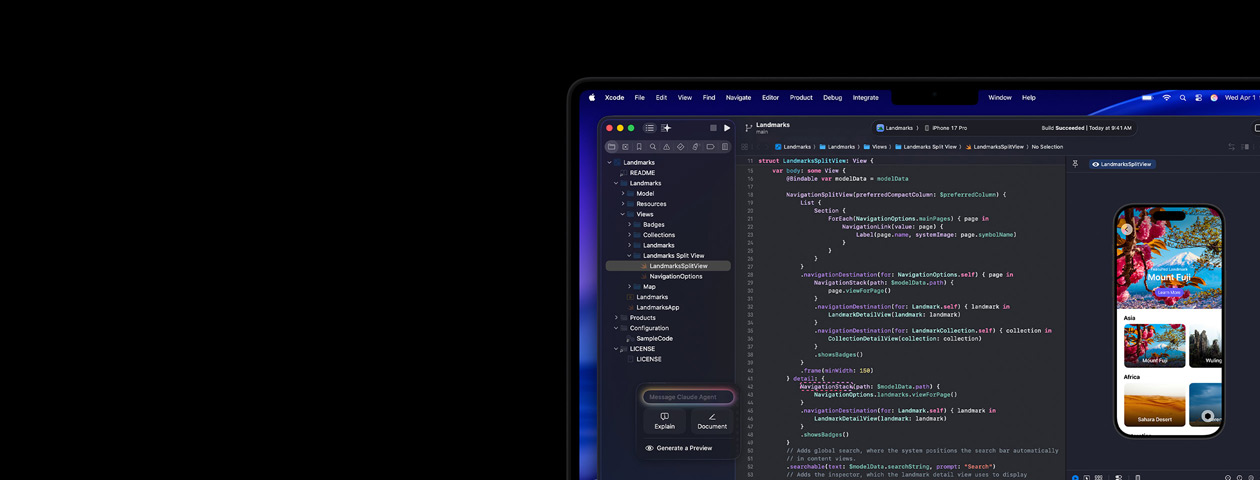The width and height of the screenshot is (1260, 480).
Task: Collapse the Landmarks Split View folder
Action: (x=630, y=256)
